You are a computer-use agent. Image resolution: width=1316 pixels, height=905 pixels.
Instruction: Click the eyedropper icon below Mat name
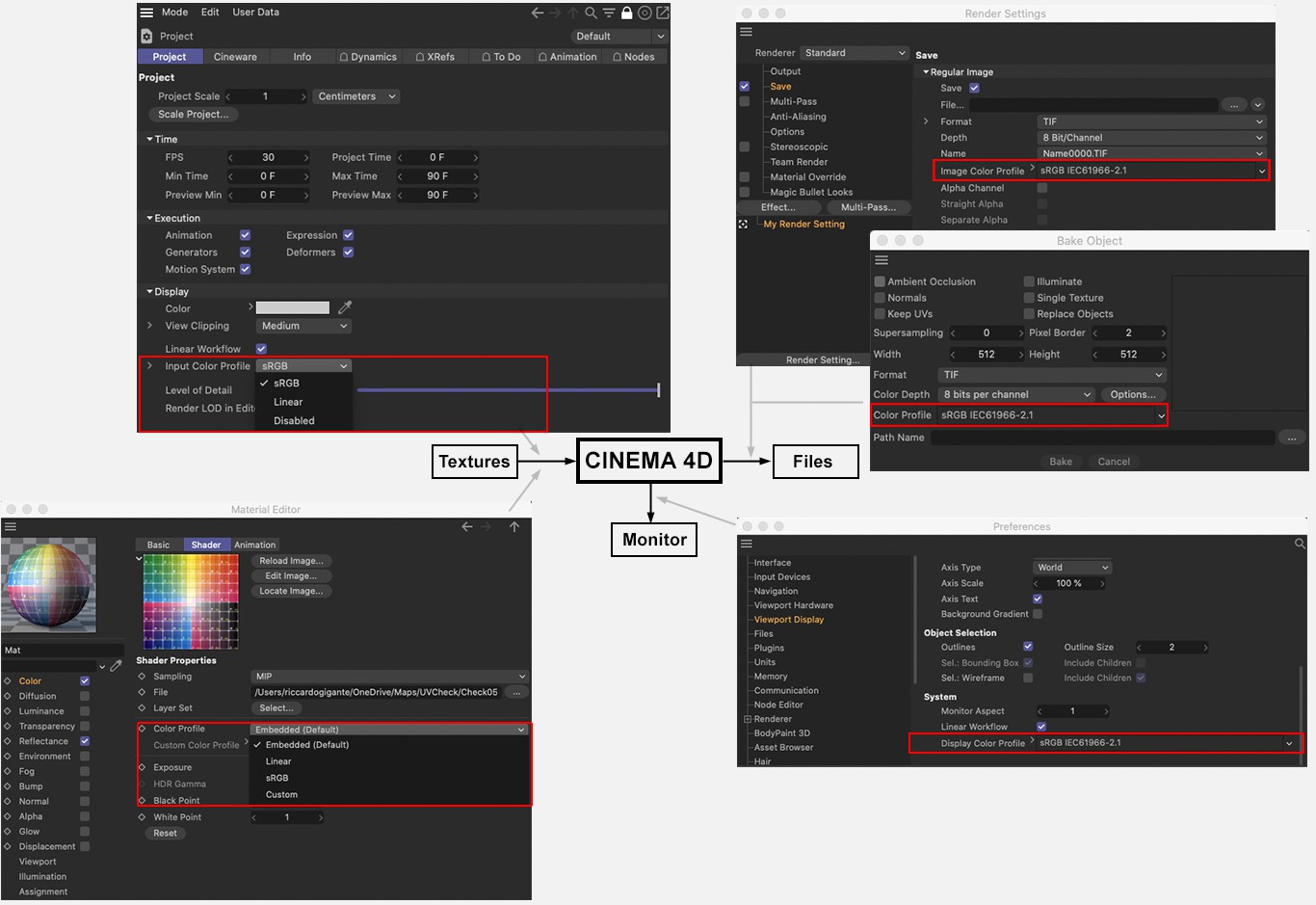click(116, 665)
